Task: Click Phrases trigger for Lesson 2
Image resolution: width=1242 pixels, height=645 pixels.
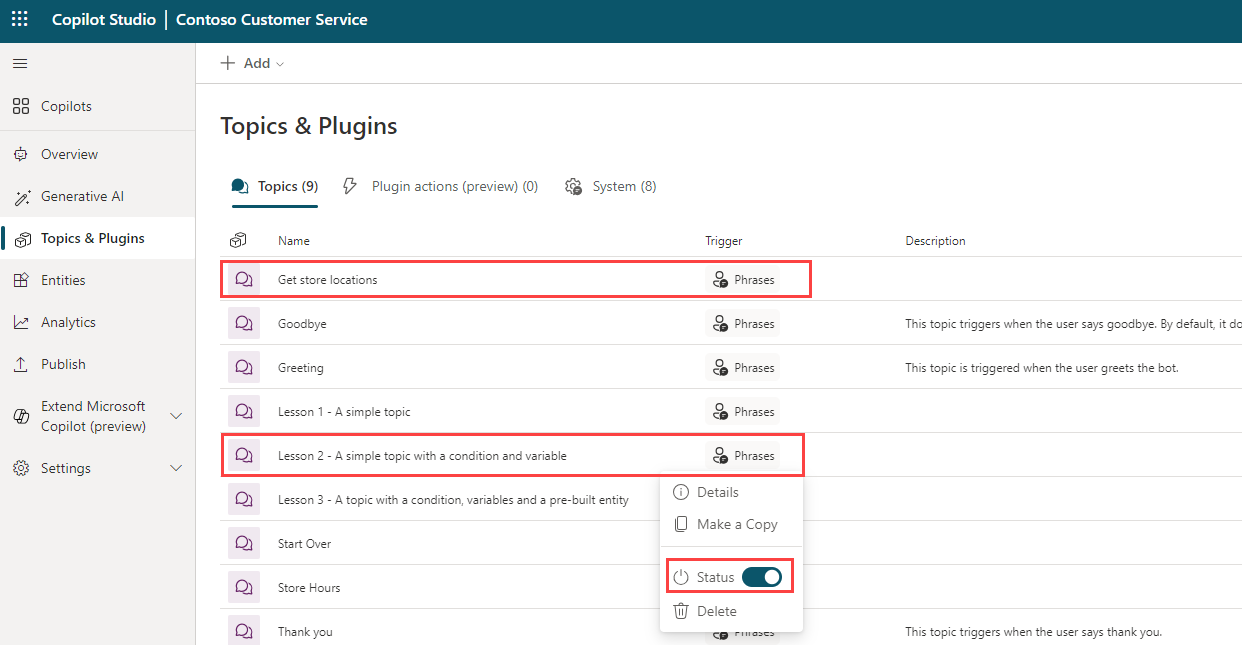Action: [x=742, y=456]
